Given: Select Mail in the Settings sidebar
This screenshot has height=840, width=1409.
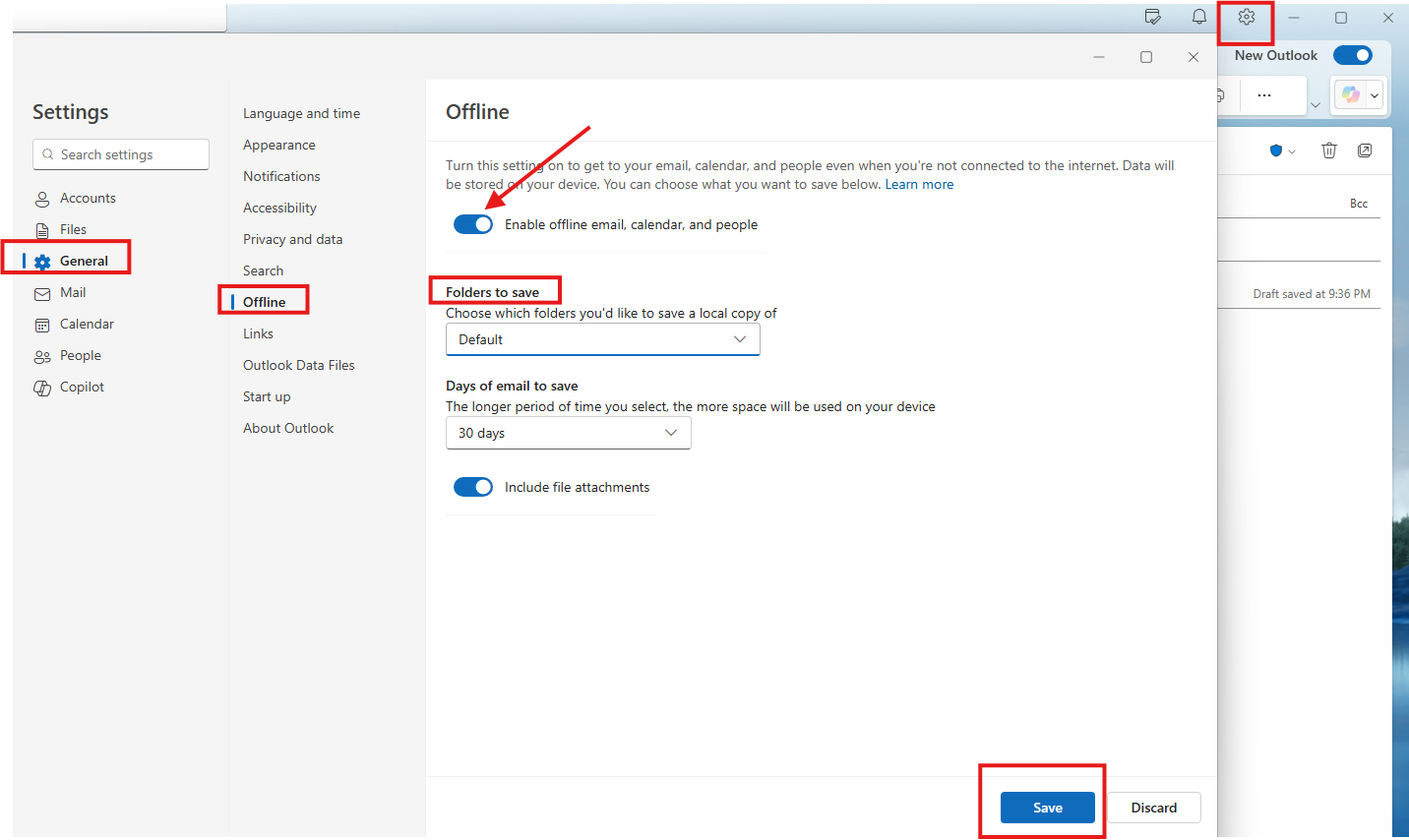Looking at the screenshot, I should tap(72, 292).
